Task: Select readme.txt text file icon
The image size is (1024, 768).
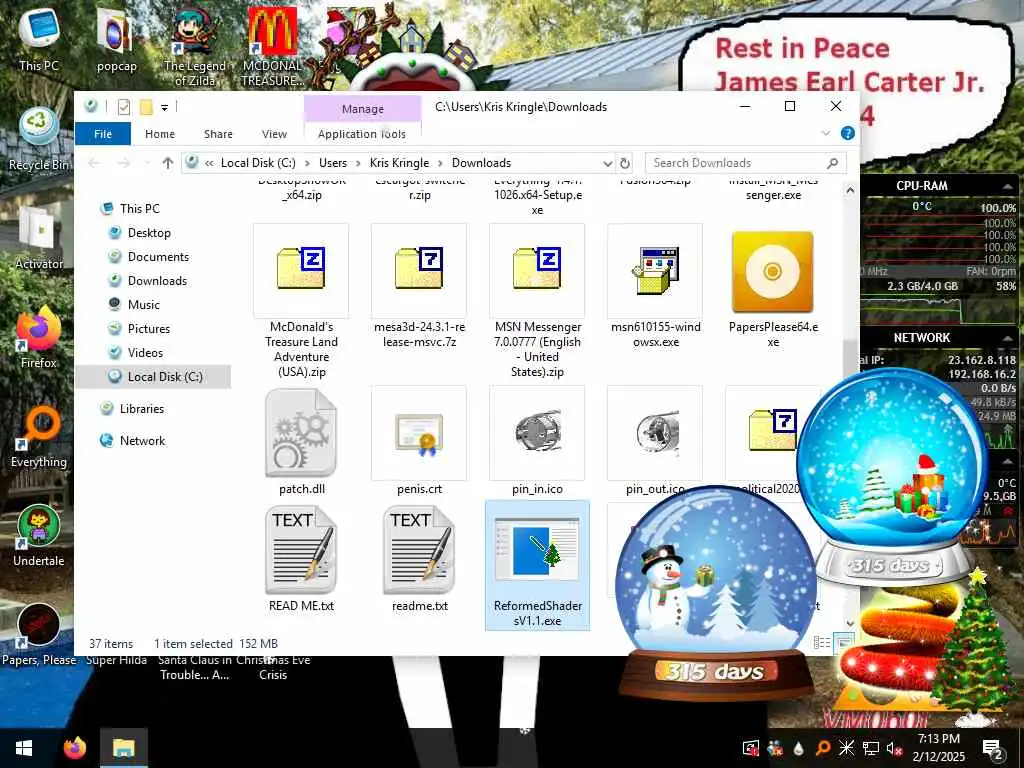Action: (x=419, y=550)
